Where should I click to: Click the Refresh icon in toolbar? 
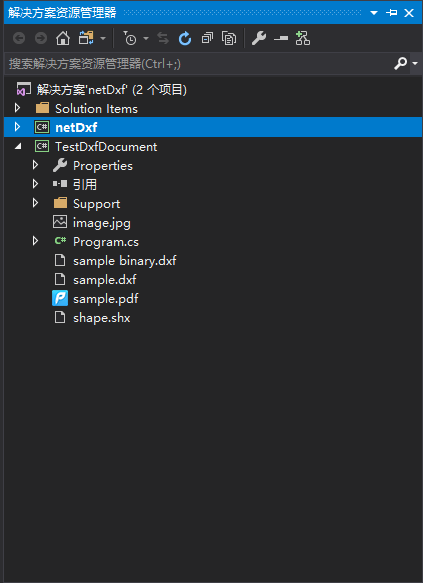click(x=185, y=38)
